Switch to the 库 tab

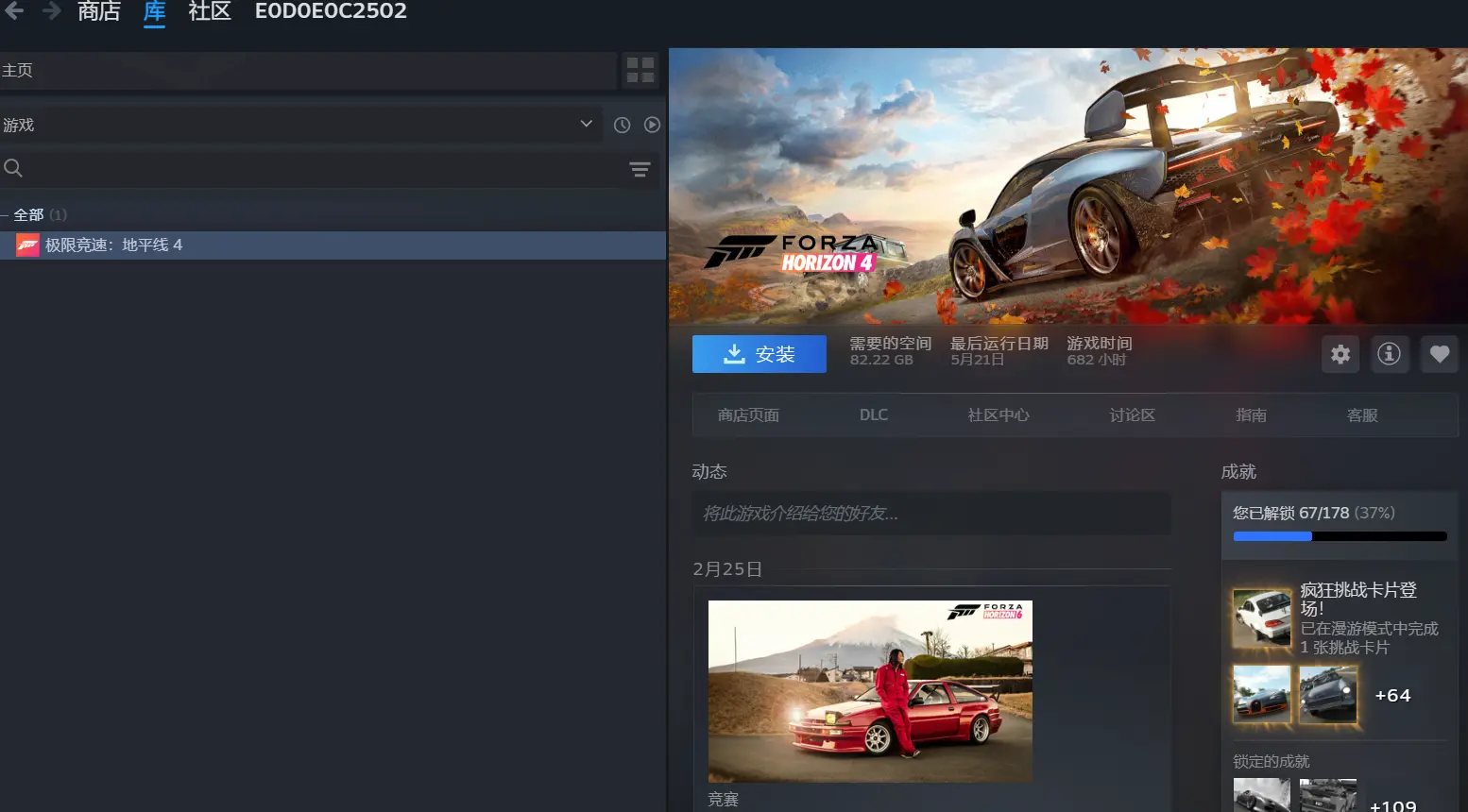tap(154, 11)
